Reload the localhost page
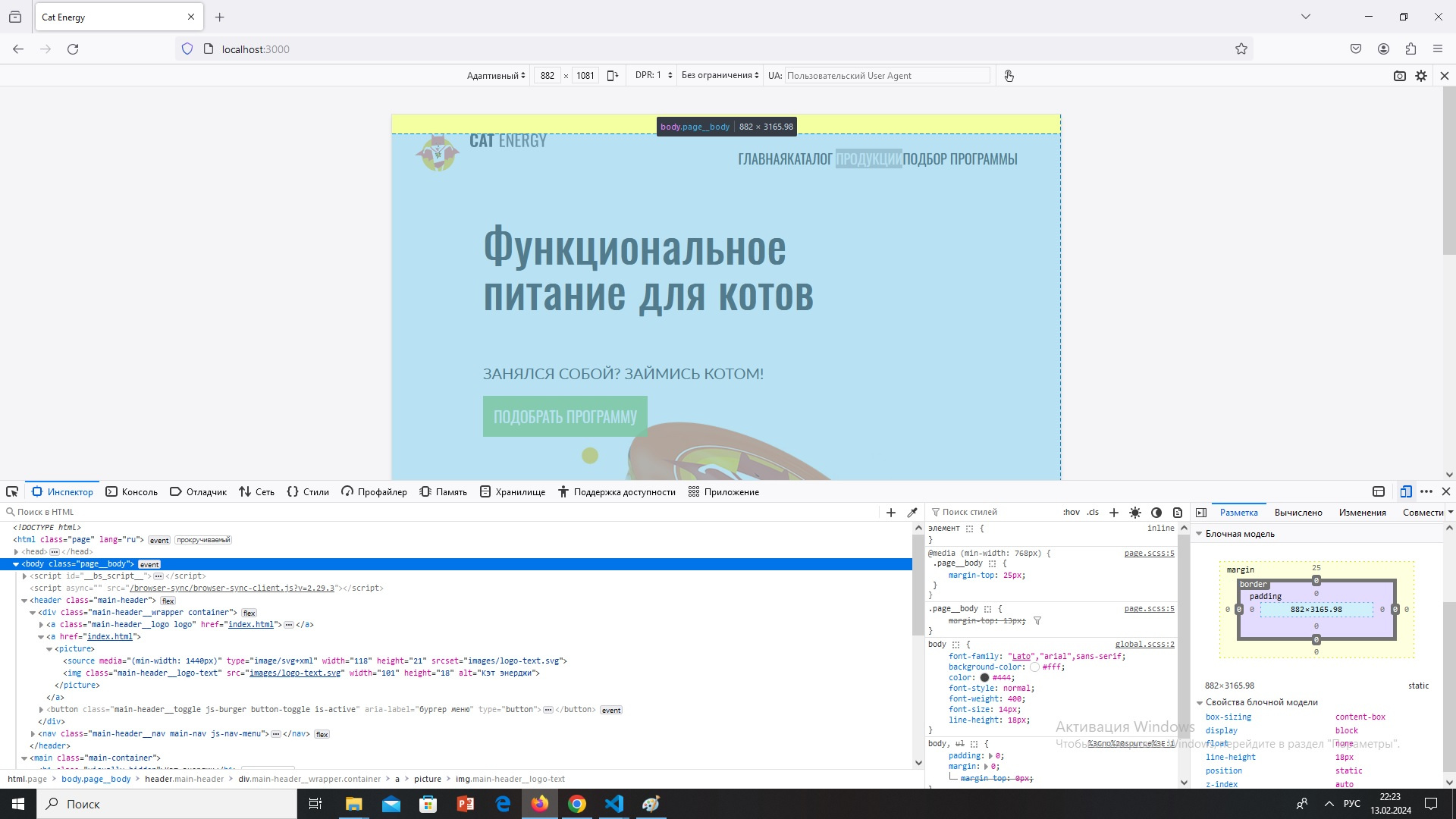This screenshot has width=1456, height=819. (x=73, y=49)
